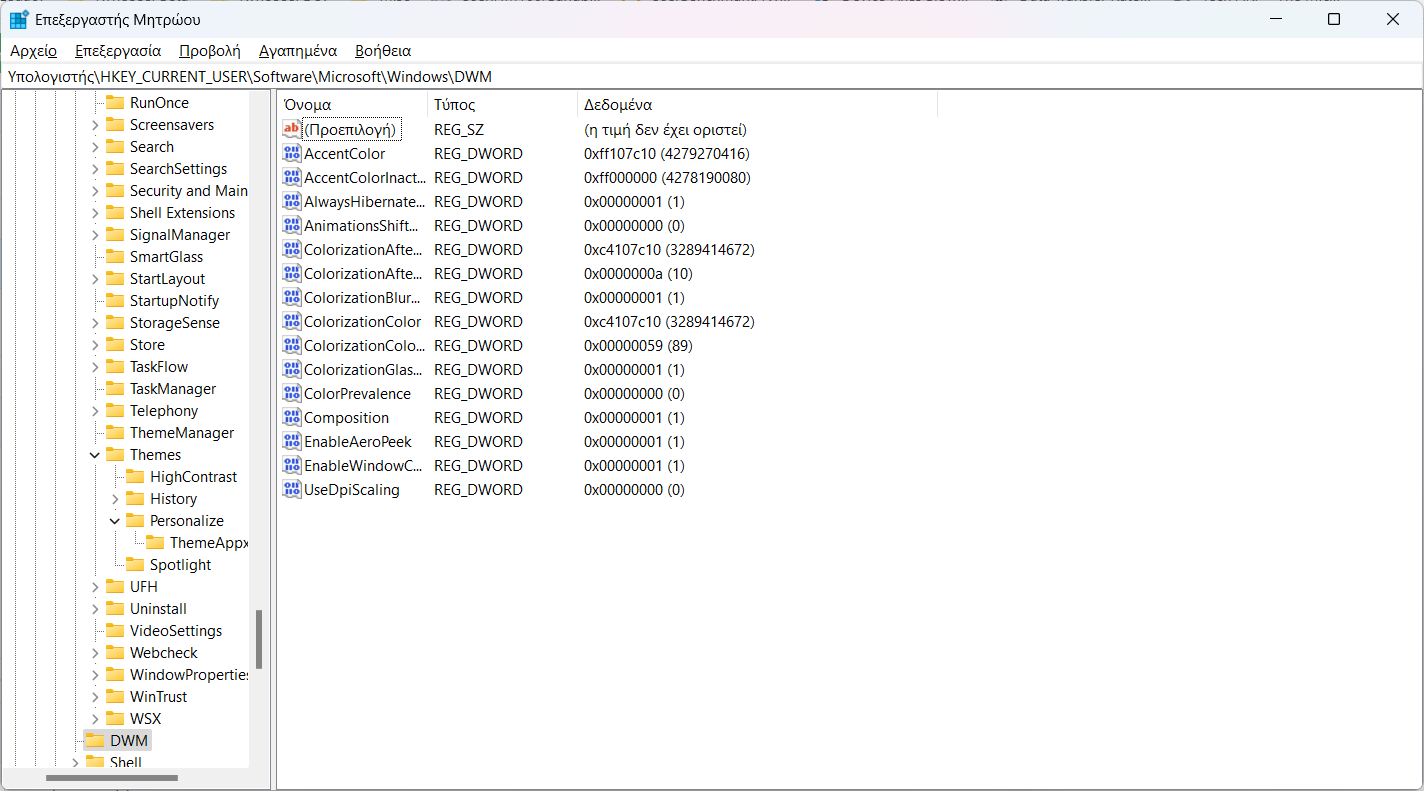The height and width of the screenshot is (791, 1424).
Task: Click the Themes folder icon
Action: [x=114, y=455]
